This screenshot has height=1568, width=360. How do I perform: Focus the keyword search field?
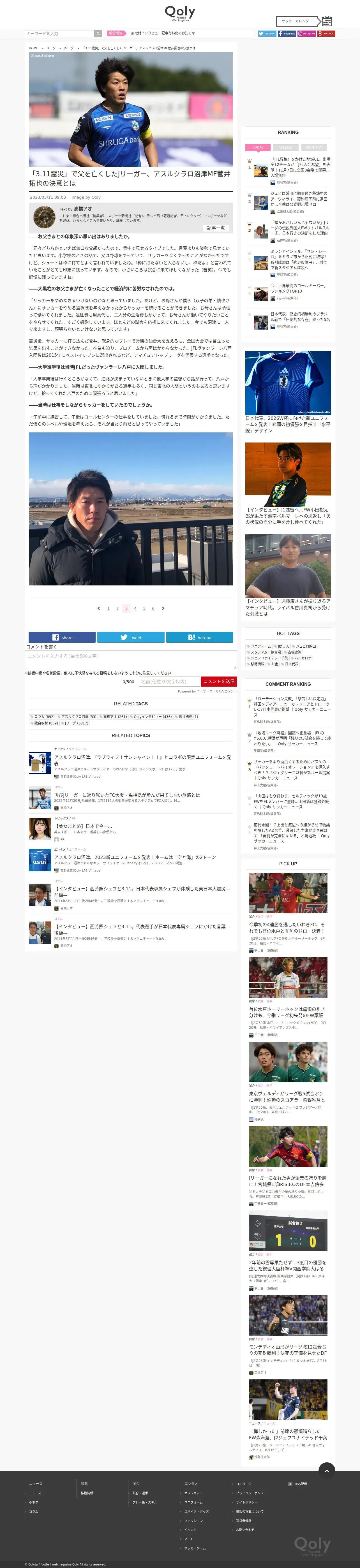point(59,33)
